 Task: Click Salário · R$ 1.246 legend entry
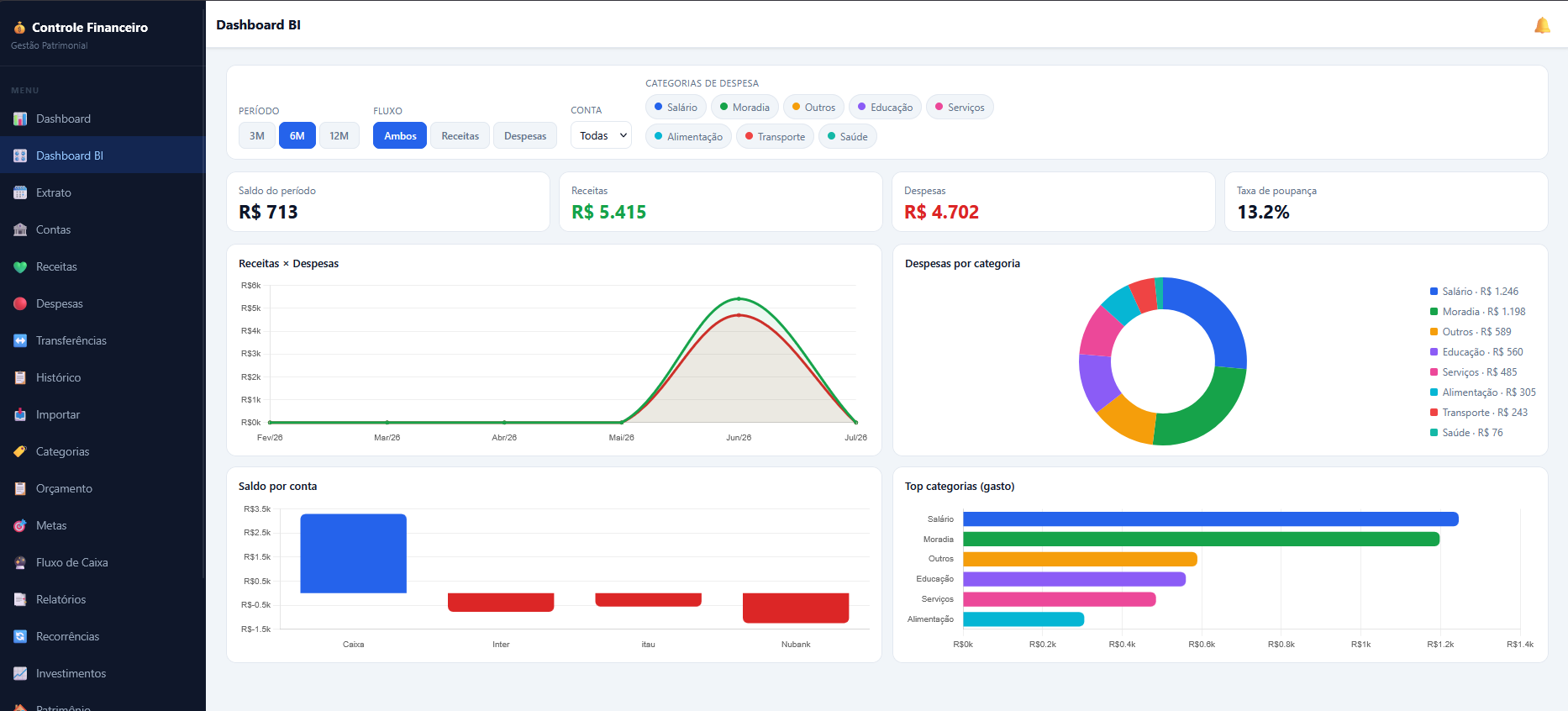tap(1474, 292)
